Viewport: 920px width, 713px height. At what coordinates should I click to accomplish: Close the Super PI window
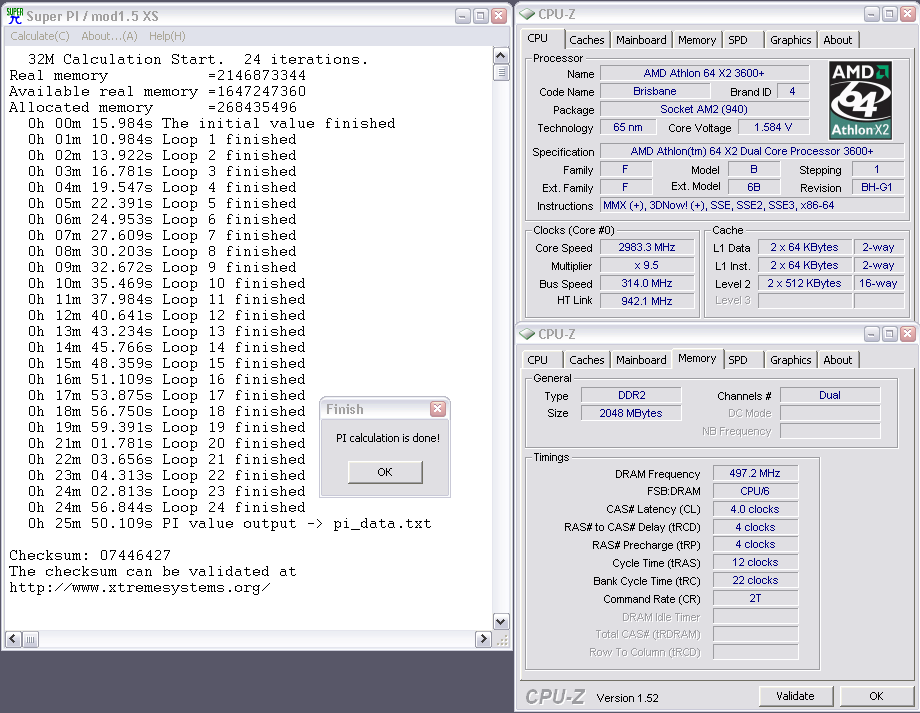[x=499, y=16]
